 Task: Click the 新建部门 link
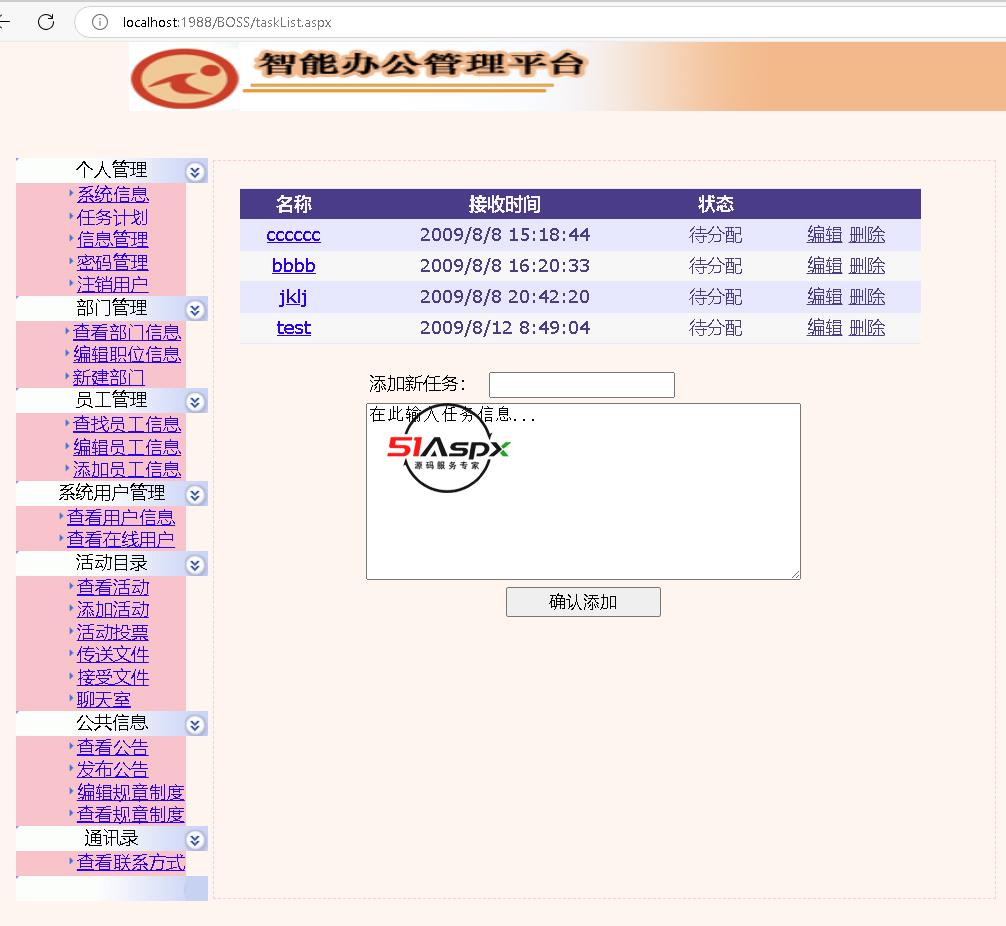(x=109, y=377)
